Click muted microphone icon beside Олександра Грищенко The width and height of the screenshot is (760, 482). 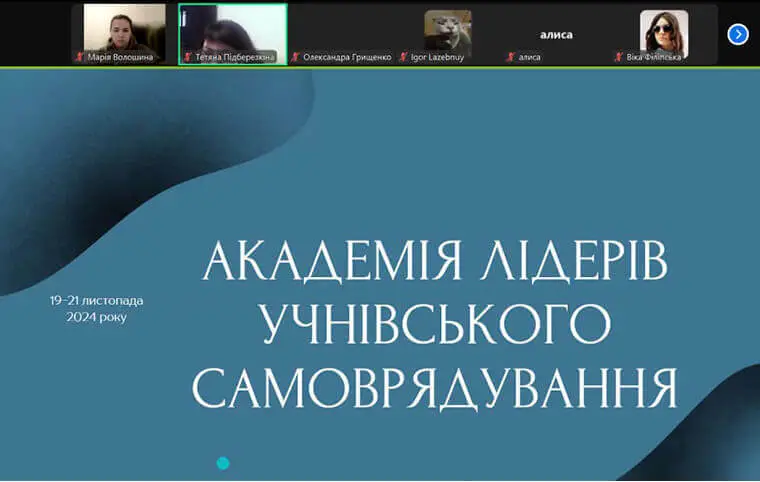[x=295, y=57]
